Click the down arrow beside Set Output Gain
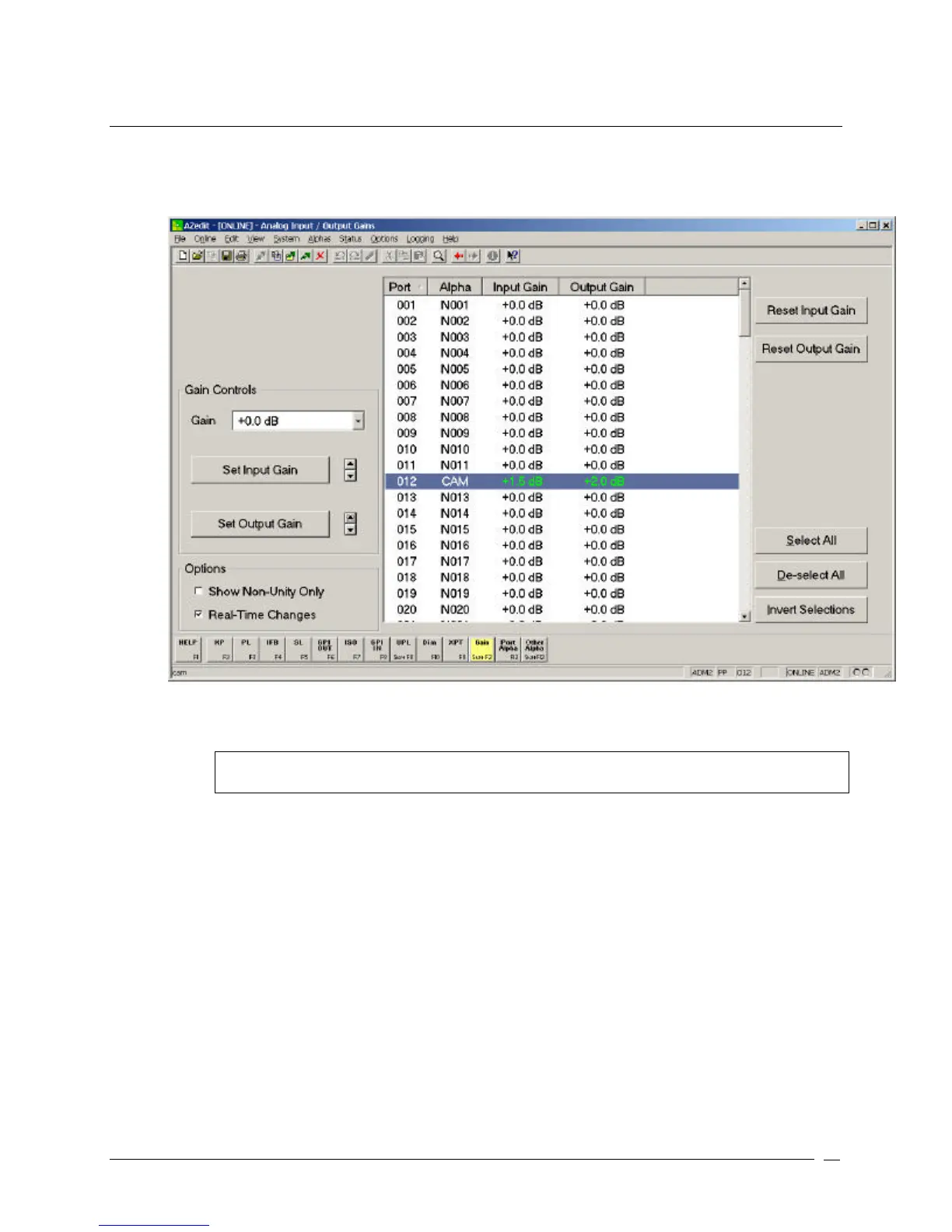Screen dimensions: 952x1232 point(351,529)
